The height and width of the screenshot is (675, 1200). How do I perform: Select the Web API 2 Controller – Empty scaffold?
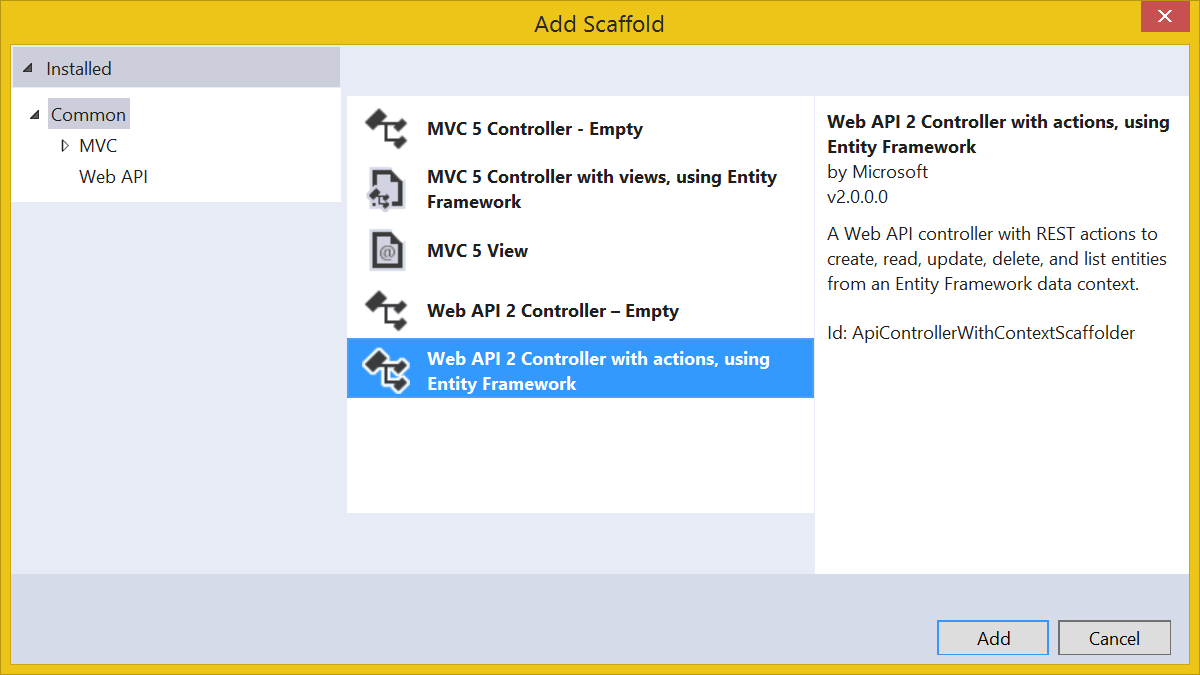tap(553, 311)
